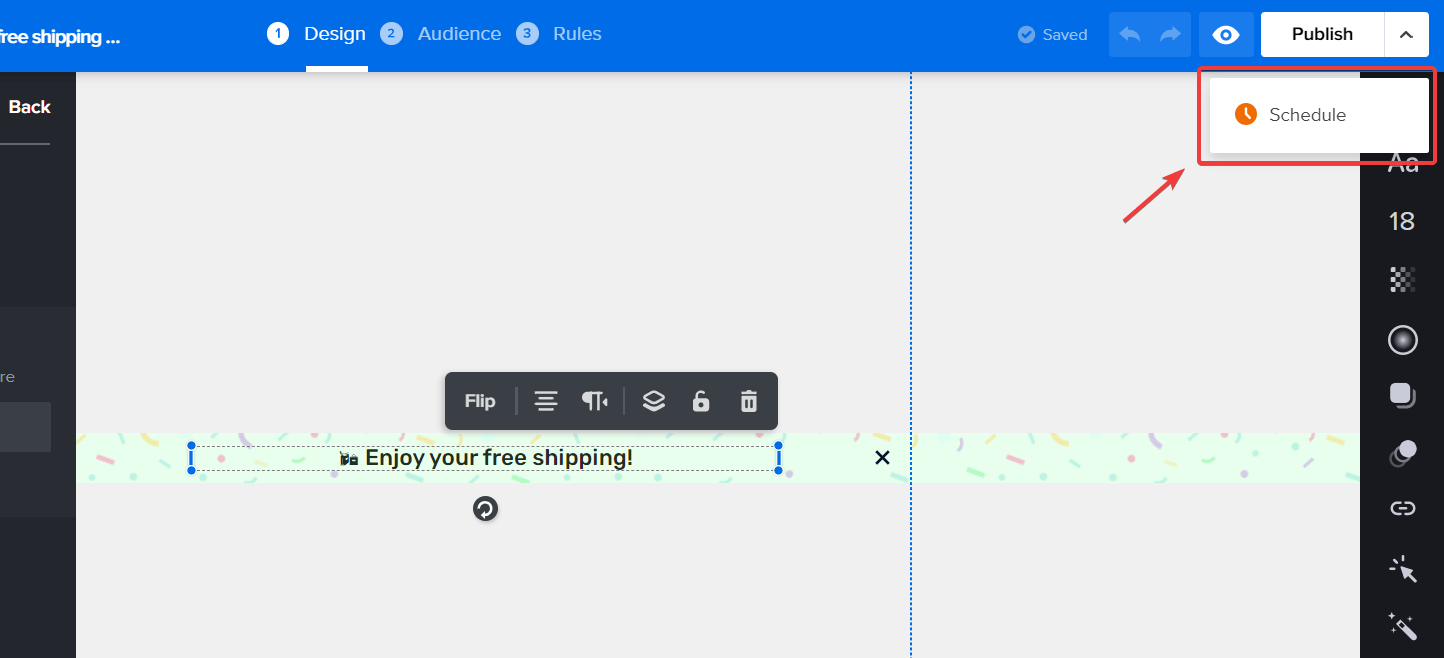Toggle the element lock icon
The image size is (1444, 658).
tap(701, 401)
